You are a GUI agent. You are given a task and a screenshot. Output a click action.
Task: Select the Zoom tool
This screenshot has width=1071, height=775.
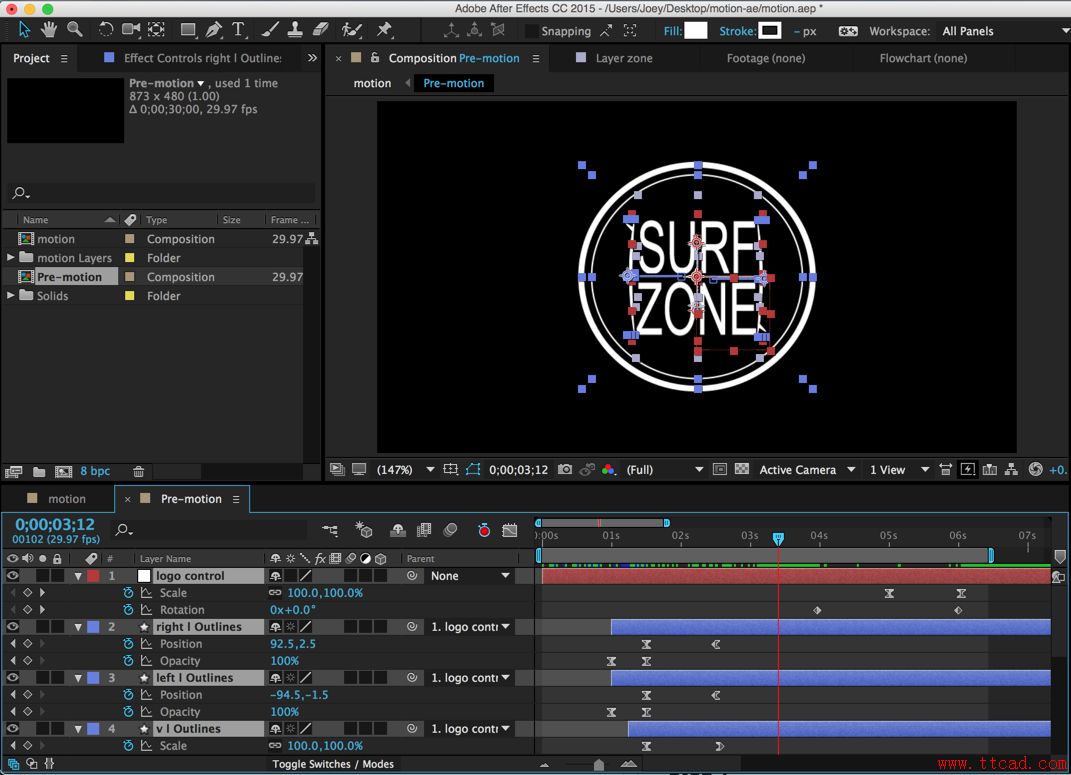coord(75,30)
